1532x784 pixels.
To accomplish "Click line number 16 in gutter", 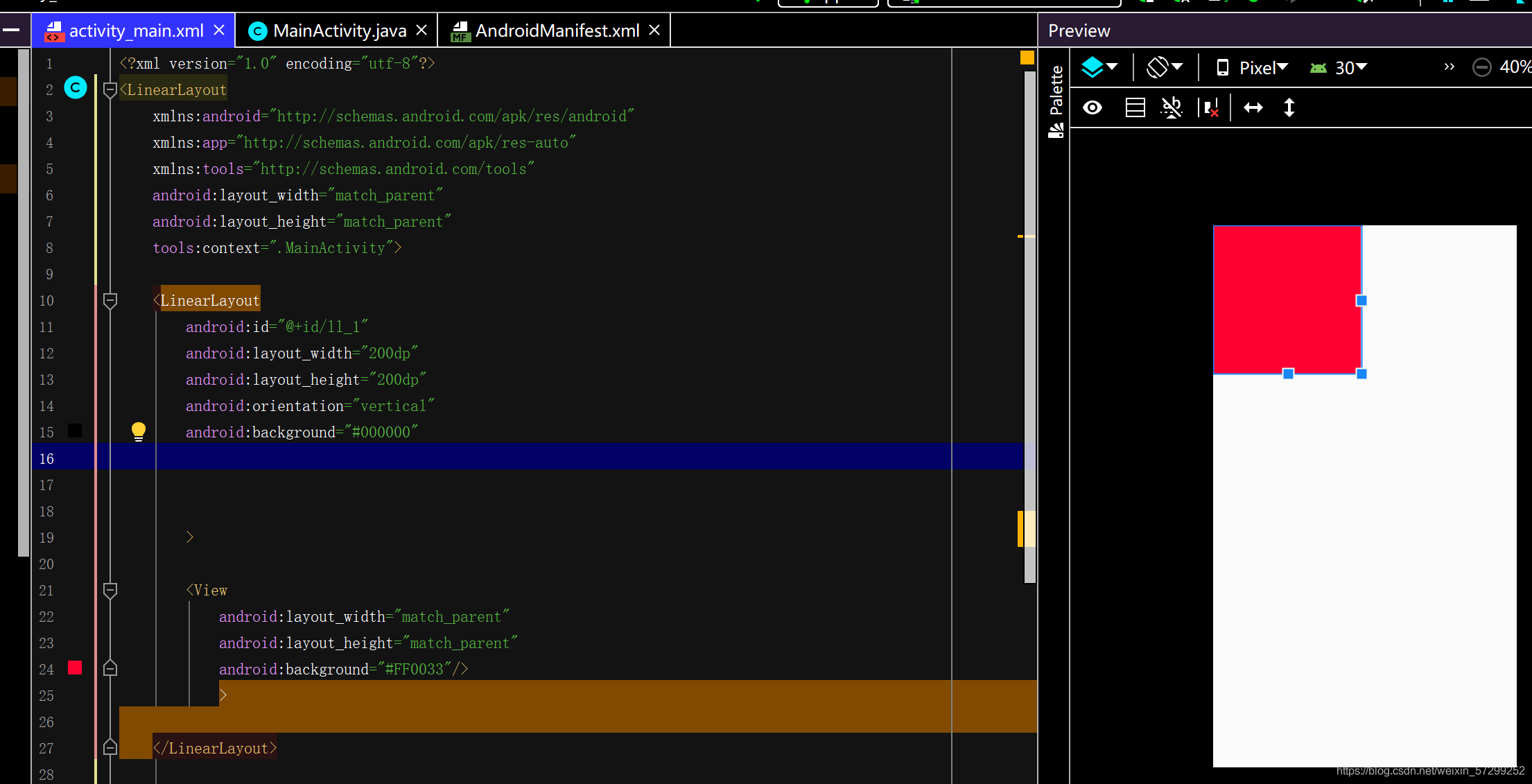I will tap(46, 458).
